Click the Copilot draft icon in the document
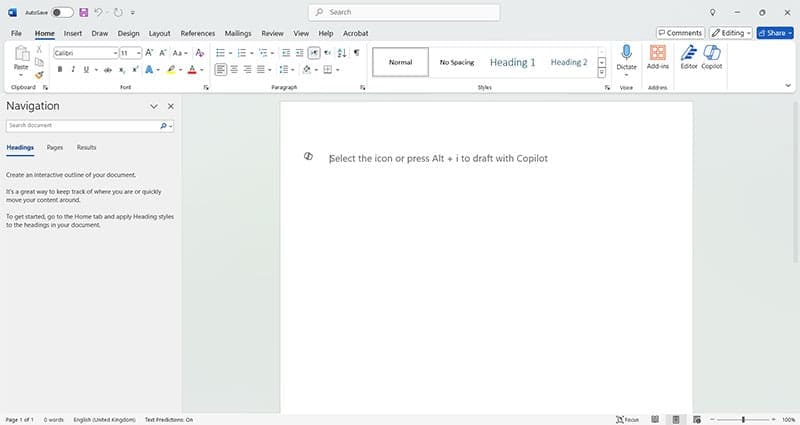The width and height of the screenshot is (800, 425). 308,157
